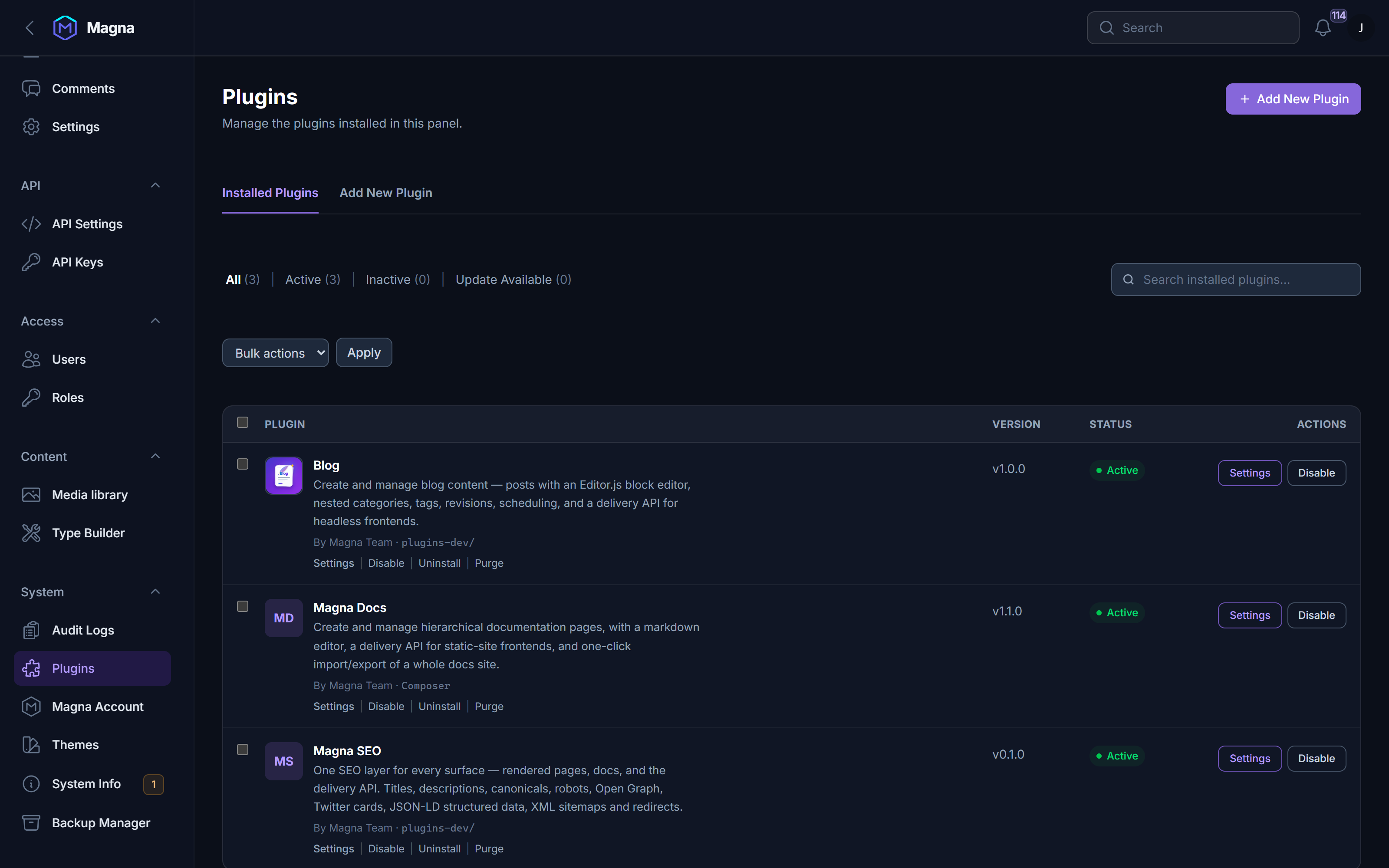The image size is (1389, 868).
Task: Go to Users page
Action: [x=92, y=359]
